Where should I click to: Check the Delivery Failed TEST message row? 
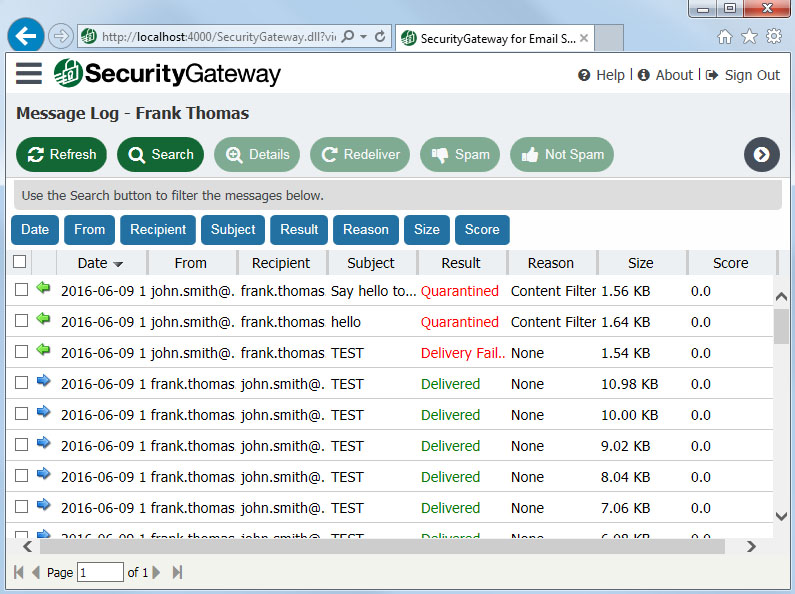(21, 352)
